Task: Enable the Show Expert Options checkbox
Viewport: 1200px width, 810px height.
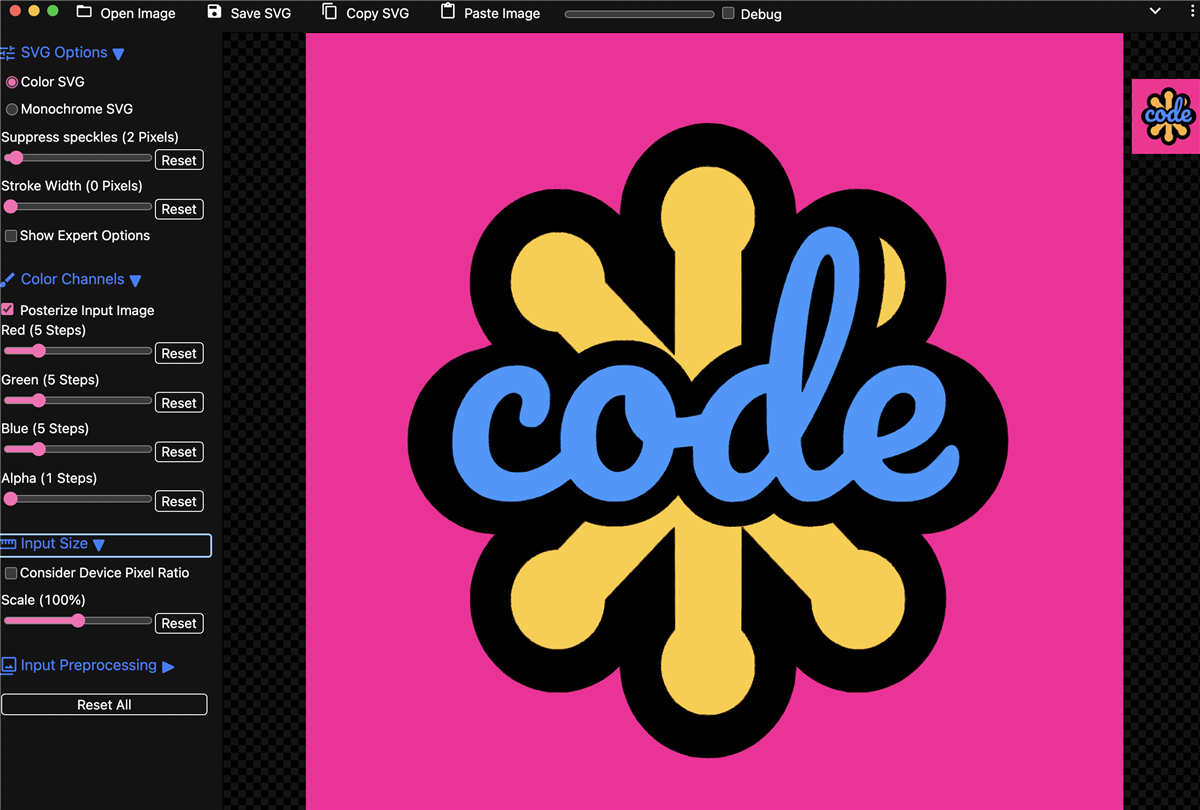Action: (11, 236)
